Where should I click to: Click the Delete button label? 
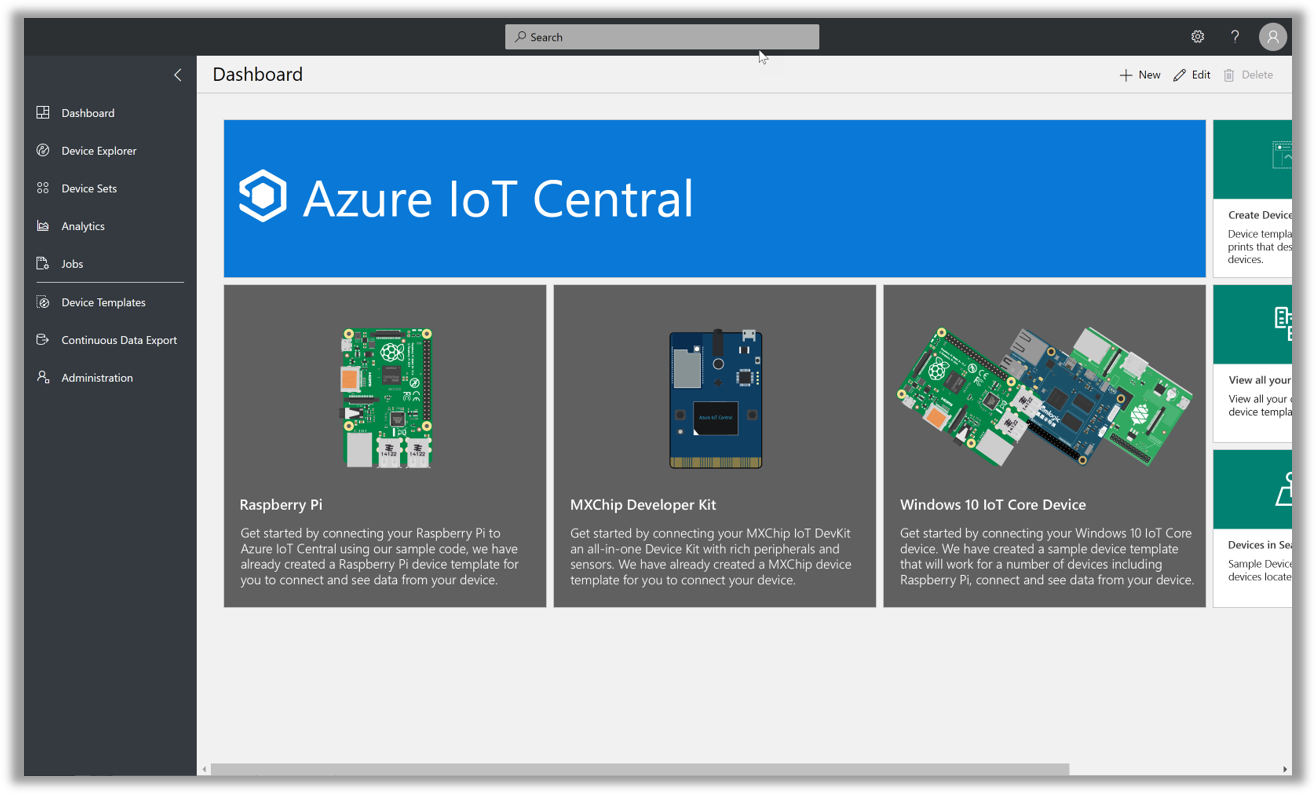[x=1257, y=75]
